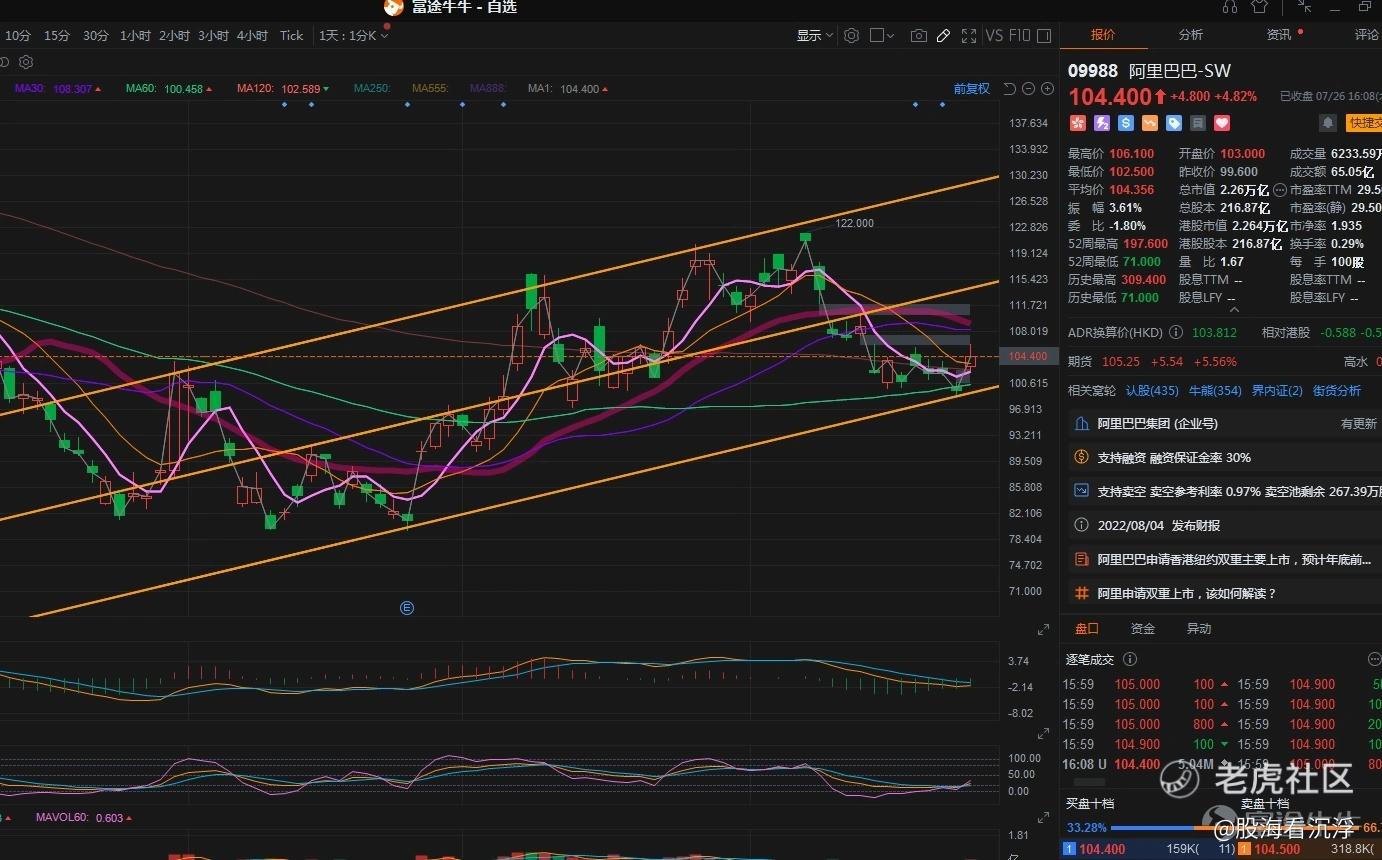The image size is (1382, 860).
Task: Select the 盘口 tab
Action: coord(1087,629)
